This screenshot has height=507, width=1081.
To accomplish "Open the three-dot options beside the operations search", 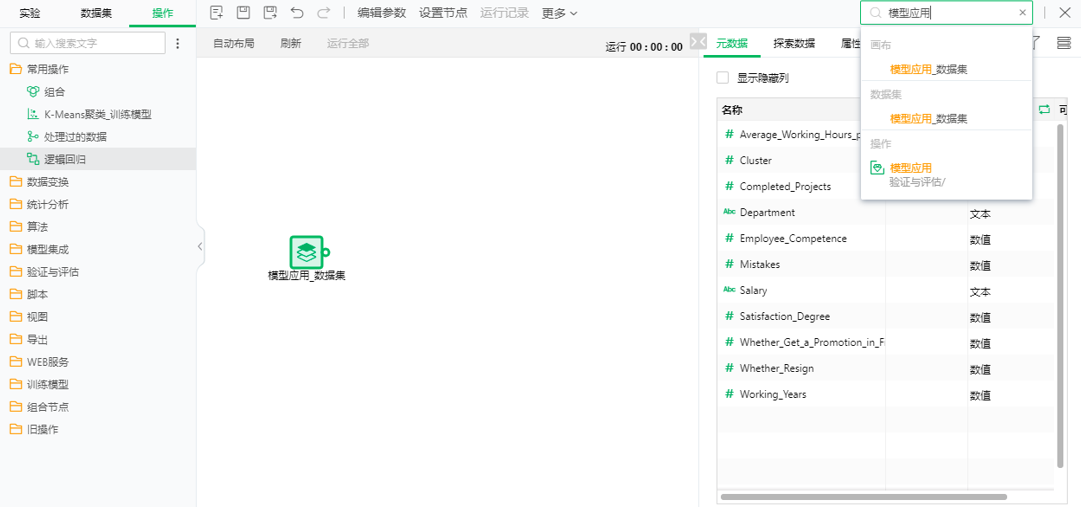I will 178,43.
